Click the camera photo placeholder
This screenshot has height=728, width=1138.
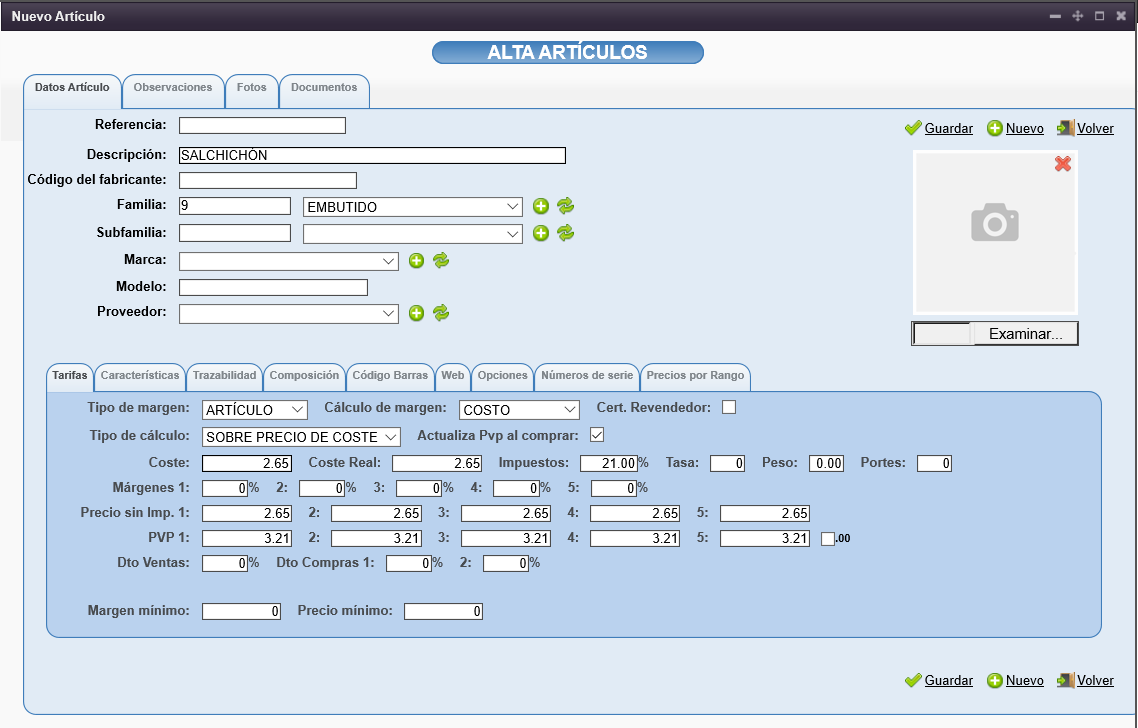(994, 223)
